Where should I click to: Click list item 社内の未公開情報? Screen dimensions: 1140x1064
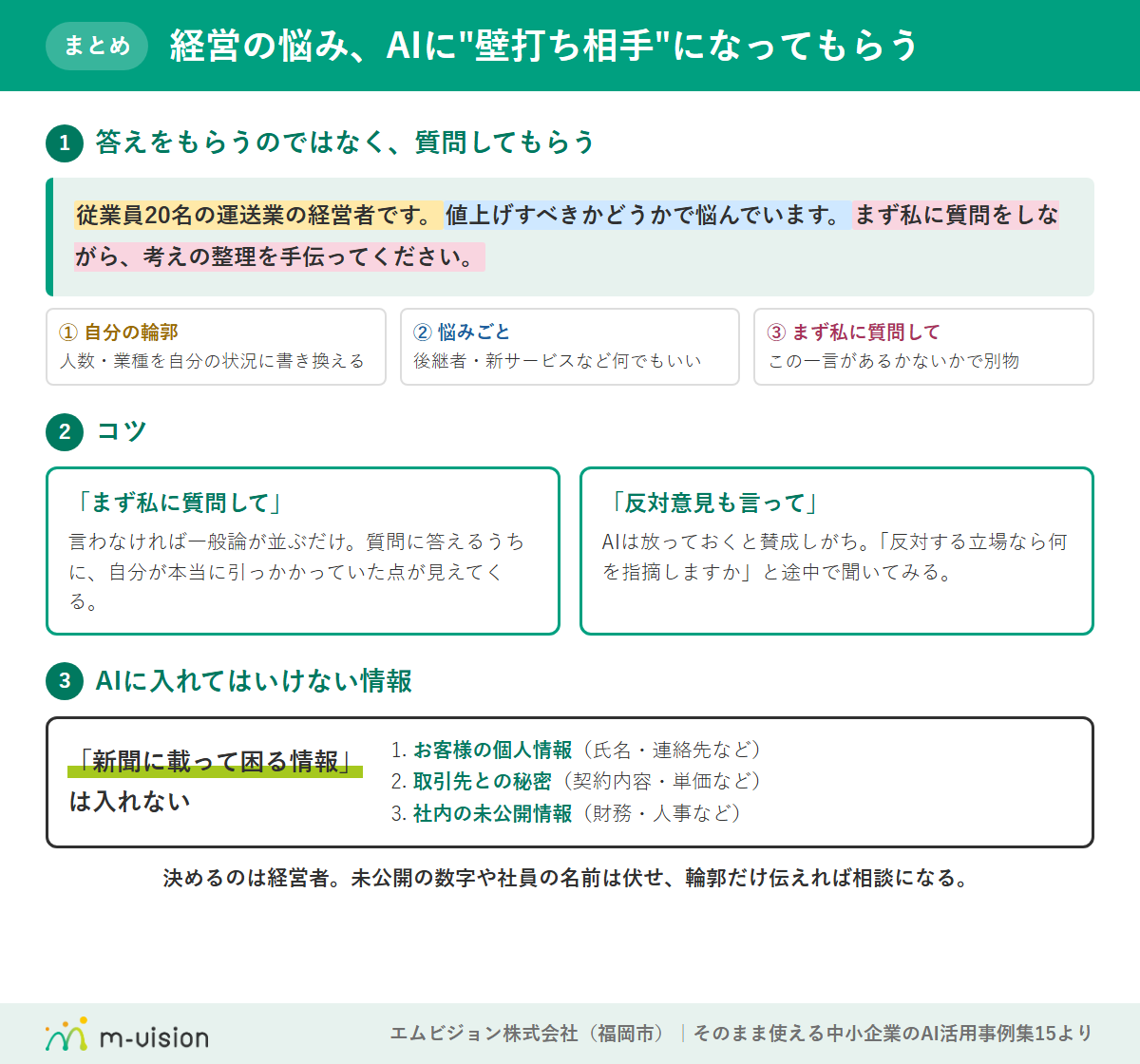(x=492, y=813)
